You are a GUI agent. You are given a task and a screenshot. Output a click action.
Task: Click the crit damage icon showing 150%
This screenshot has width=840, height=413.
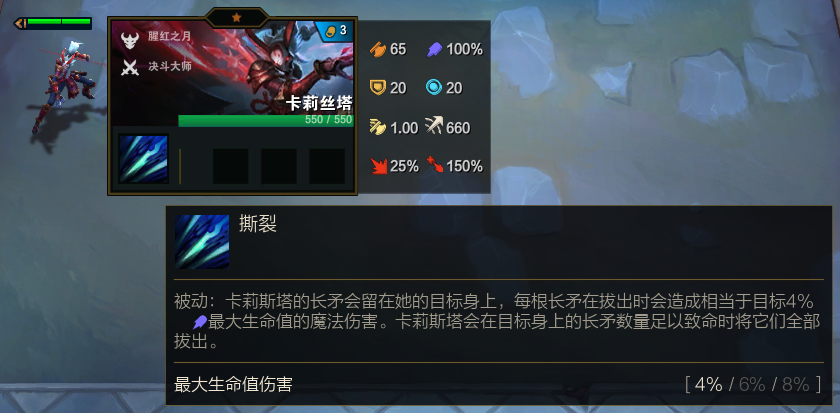click(434, 166)
